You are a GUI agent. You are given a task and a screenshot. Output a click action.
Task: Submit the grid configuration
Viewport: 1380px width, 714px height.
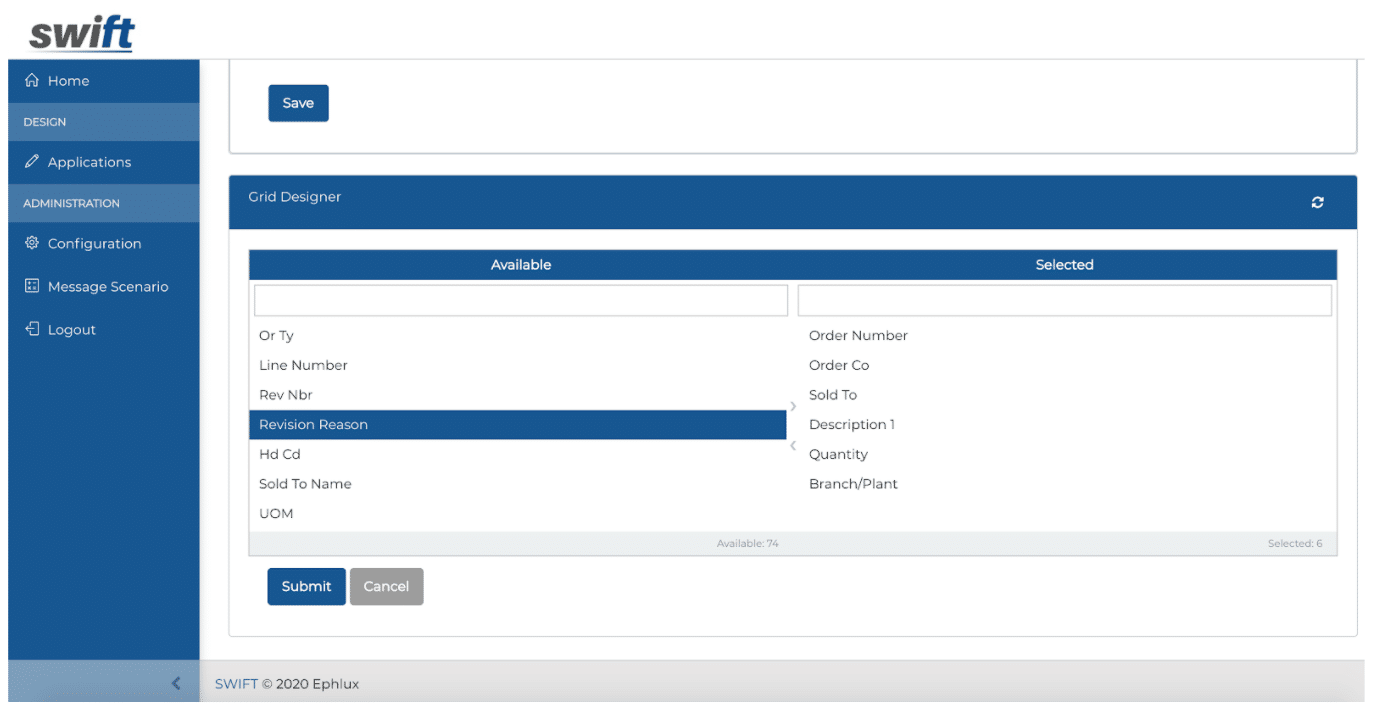pyautogui.click(x=306, y=586)
